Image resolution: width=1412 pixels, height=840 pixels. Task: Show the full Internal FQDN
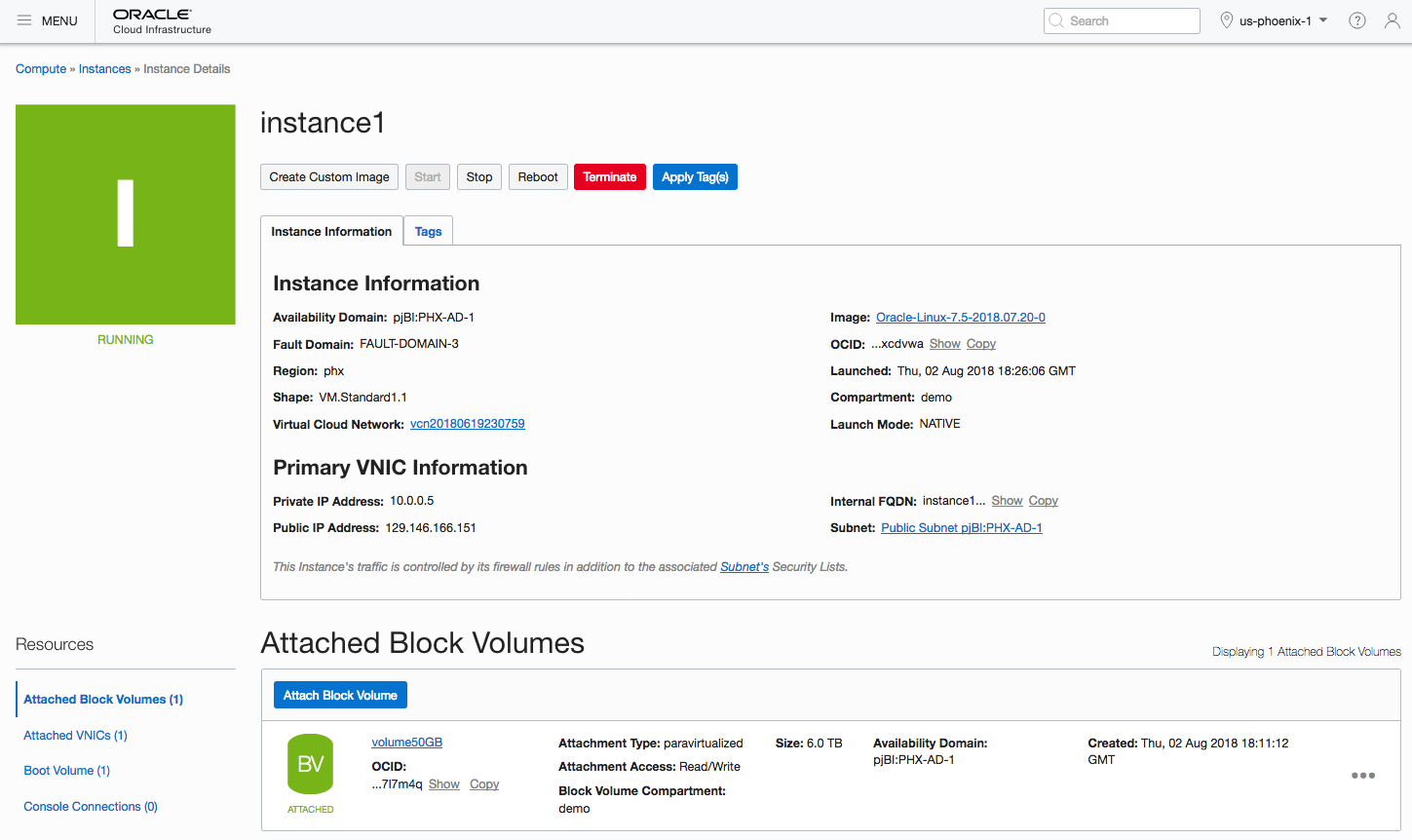coord(1007,501)
